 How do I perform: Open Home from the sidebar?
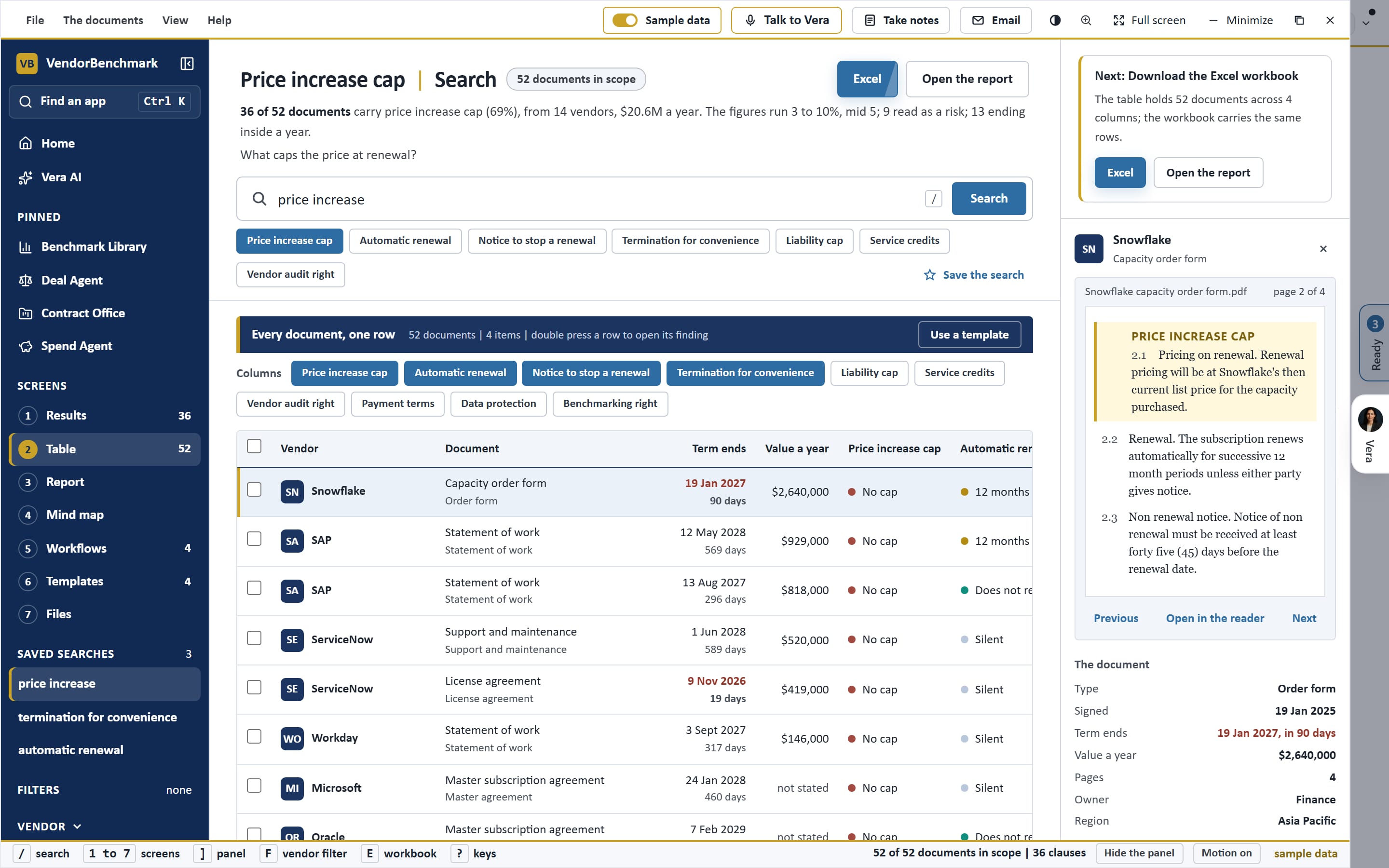[105, 143]
